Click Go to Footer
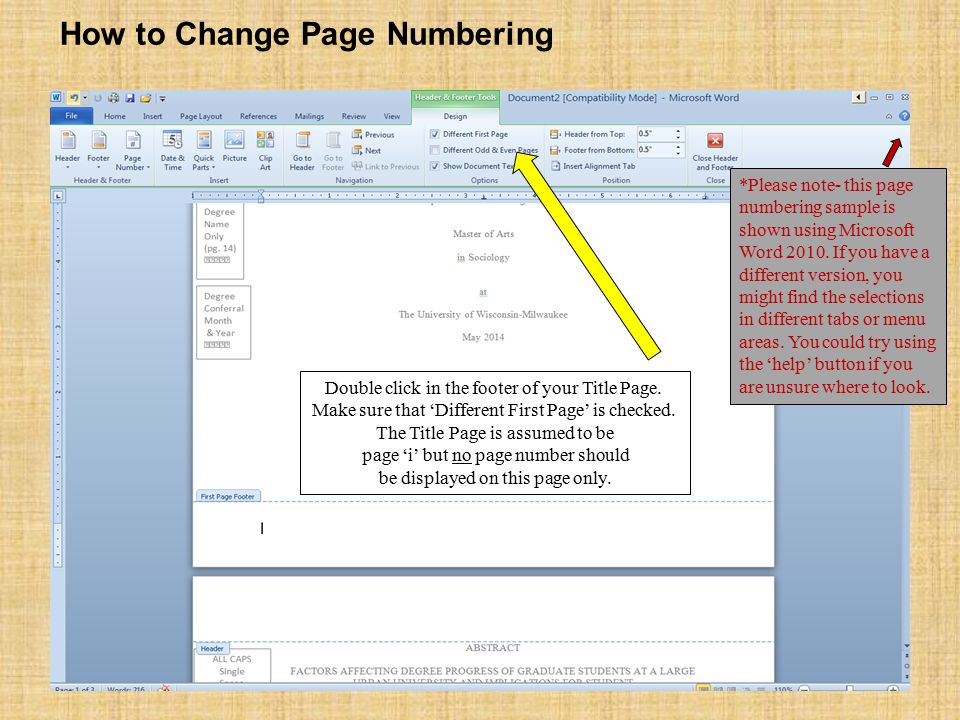The image size is (960, 720). 333,150
